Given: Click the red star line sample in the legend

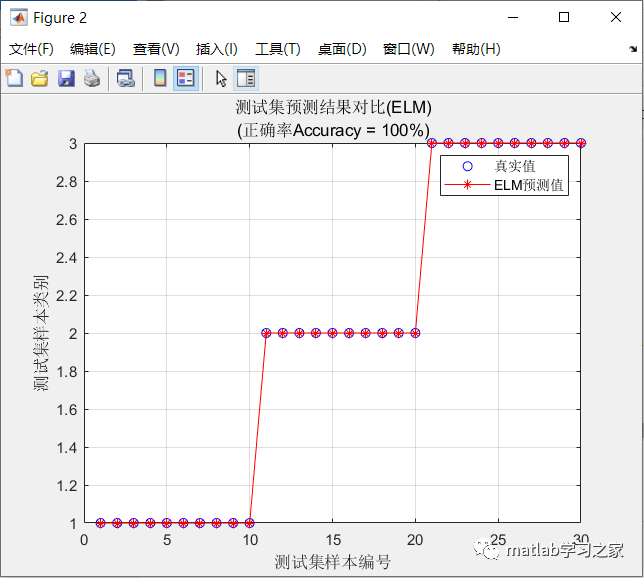Looking at the screenshot, I should point(467,185).
